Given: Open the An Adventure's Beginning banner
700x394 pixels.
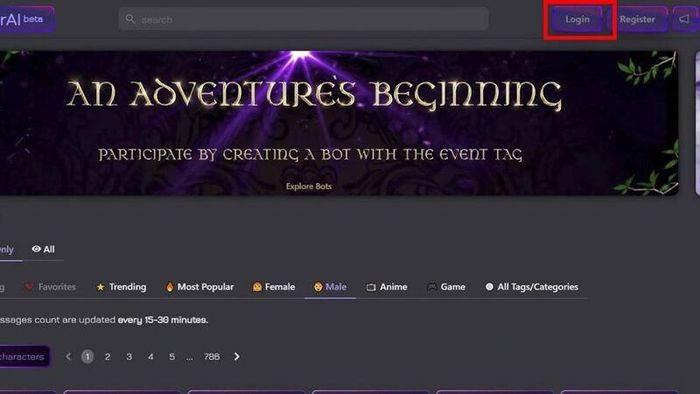Looking at the screenshot, I should click(338, 123).
